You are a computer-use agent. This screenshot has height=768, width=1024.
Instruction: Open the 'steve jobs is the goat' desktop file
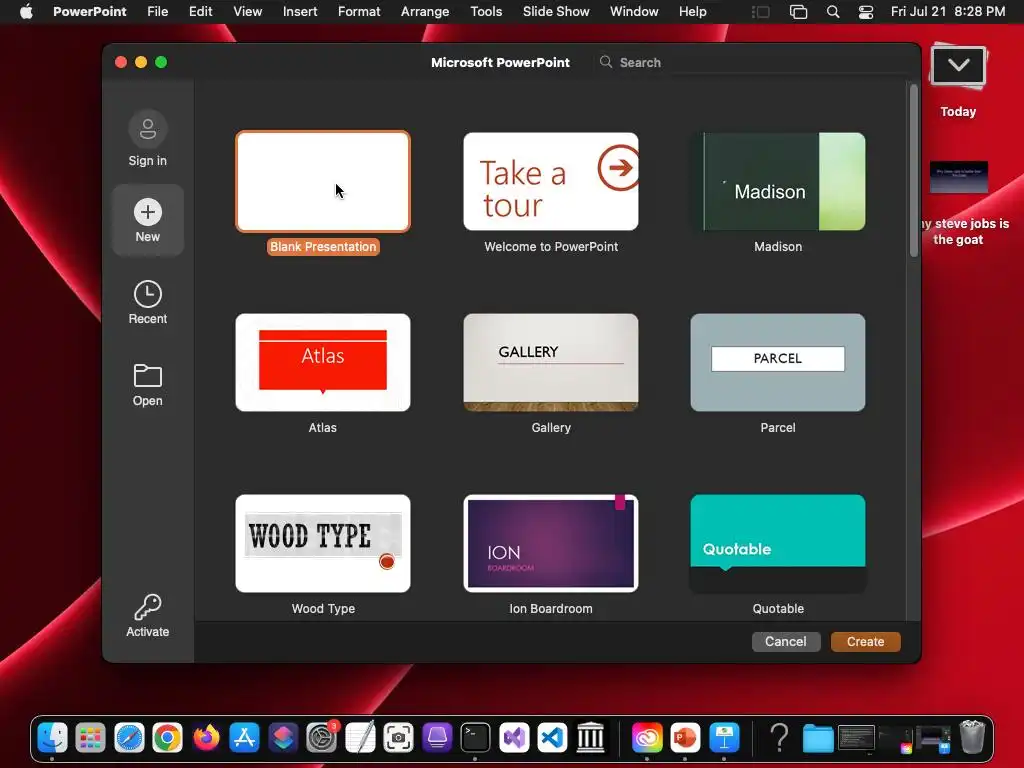pos(958,177)
